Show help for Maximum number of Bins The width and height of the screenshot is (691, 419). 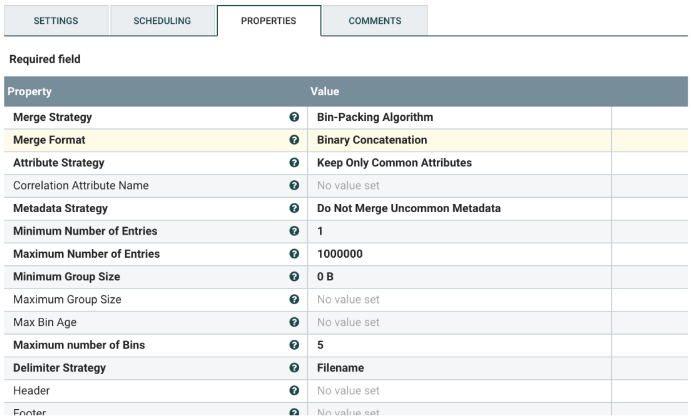(294, 345)
